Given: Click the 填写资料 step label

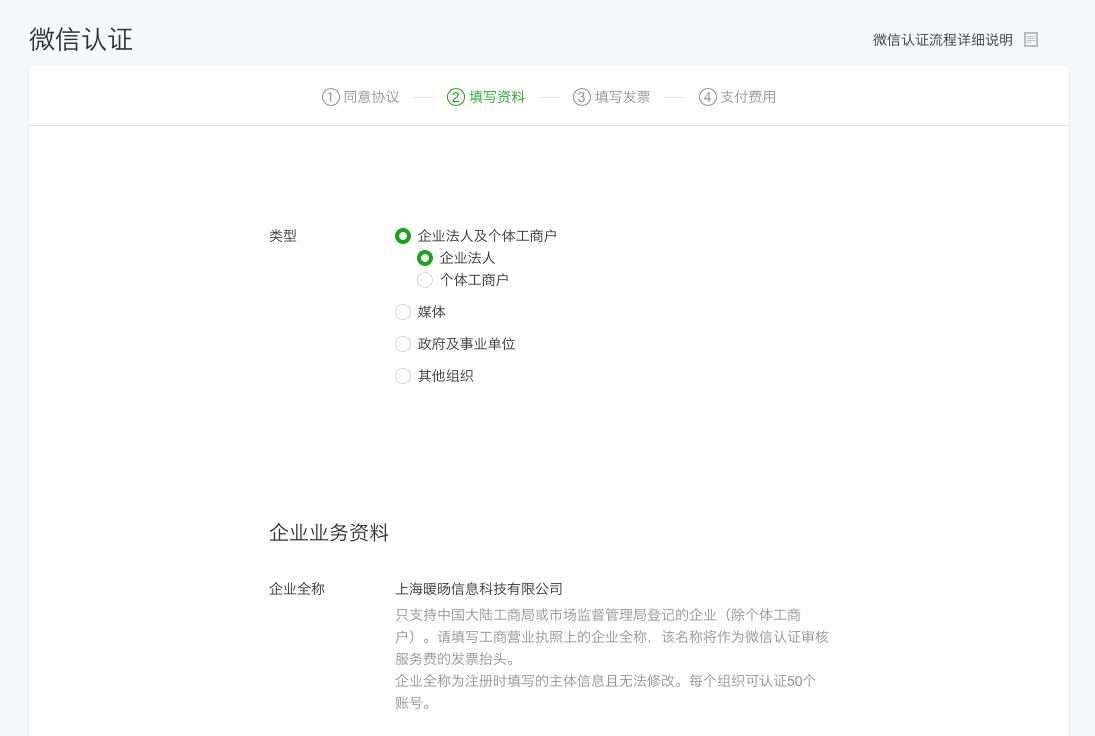Looking at the screenshot, I should click(495, 96).
